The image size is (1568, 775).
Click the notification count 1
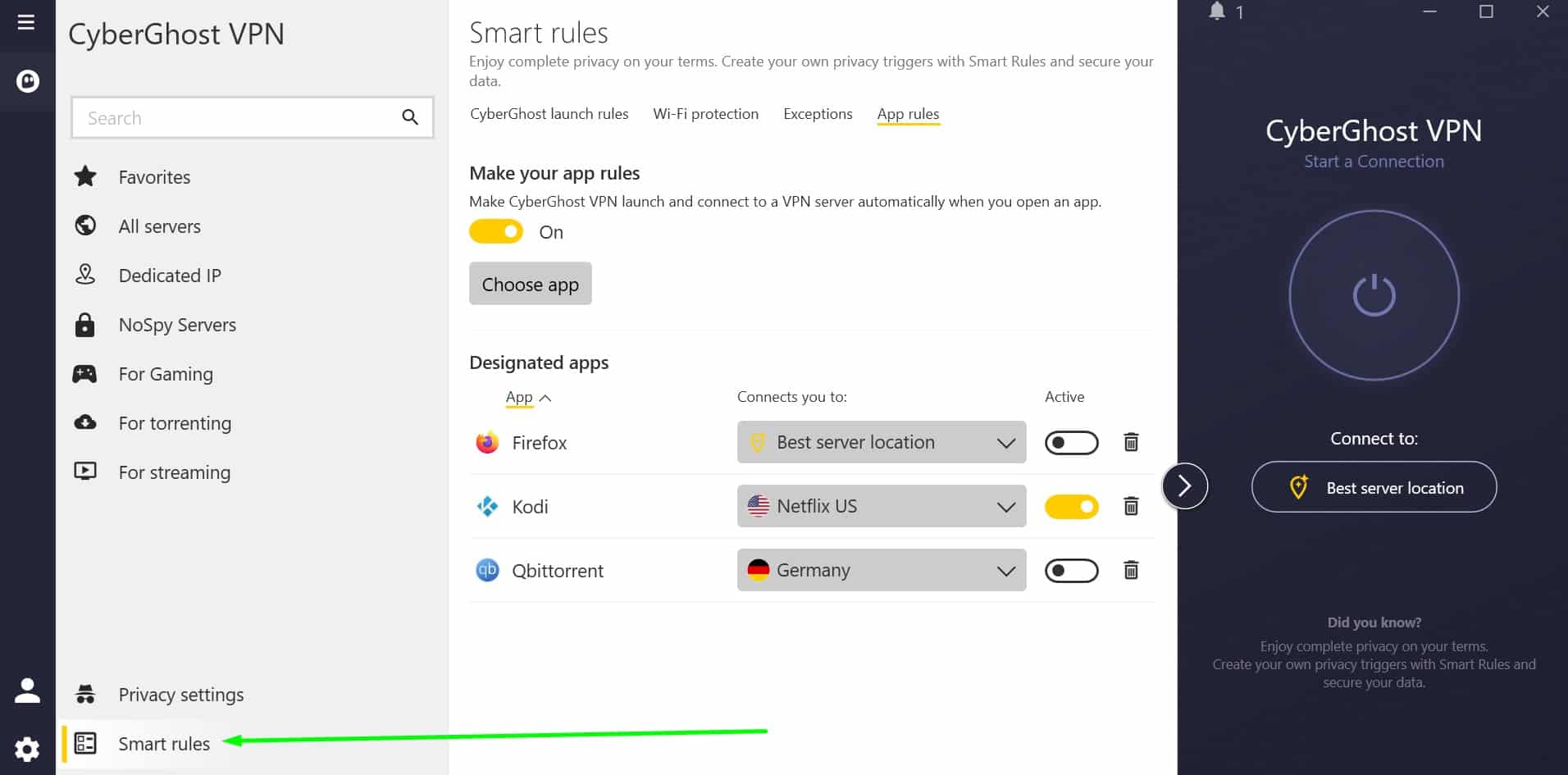1239,12
